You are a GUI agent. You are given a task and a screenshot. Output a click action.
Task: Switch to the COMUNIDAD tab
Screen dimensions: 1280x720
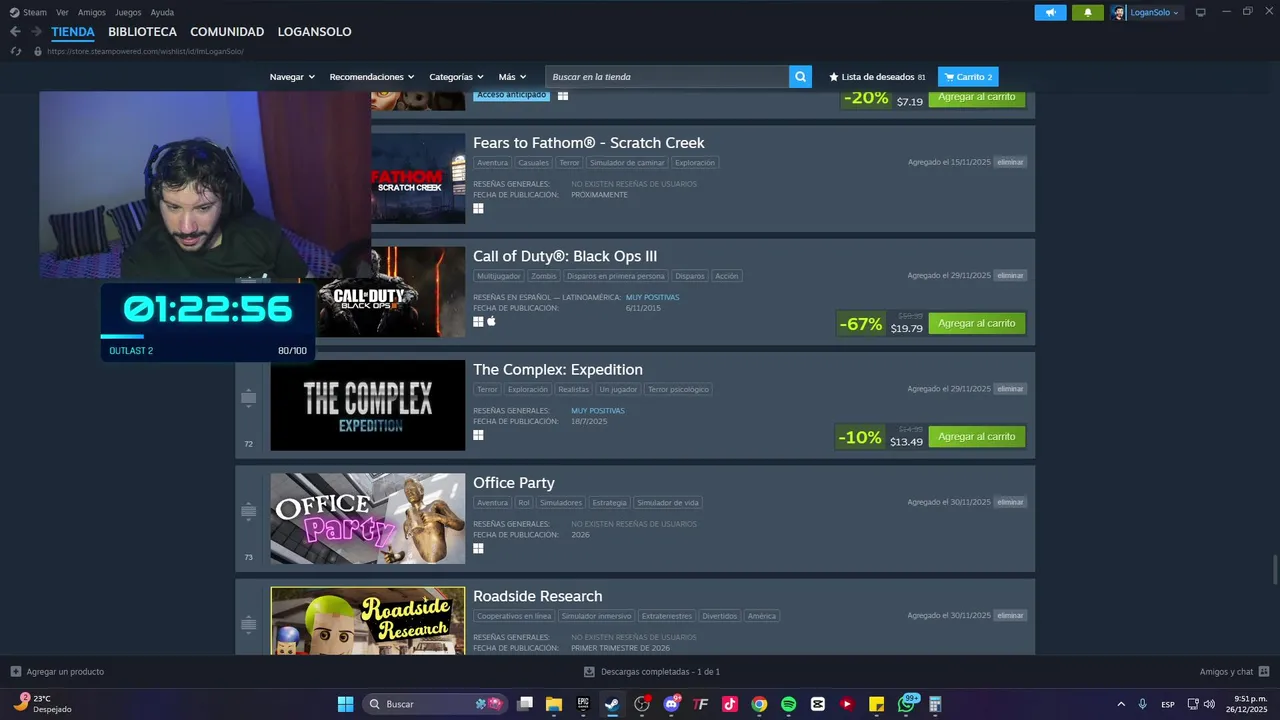pos(227,32)
